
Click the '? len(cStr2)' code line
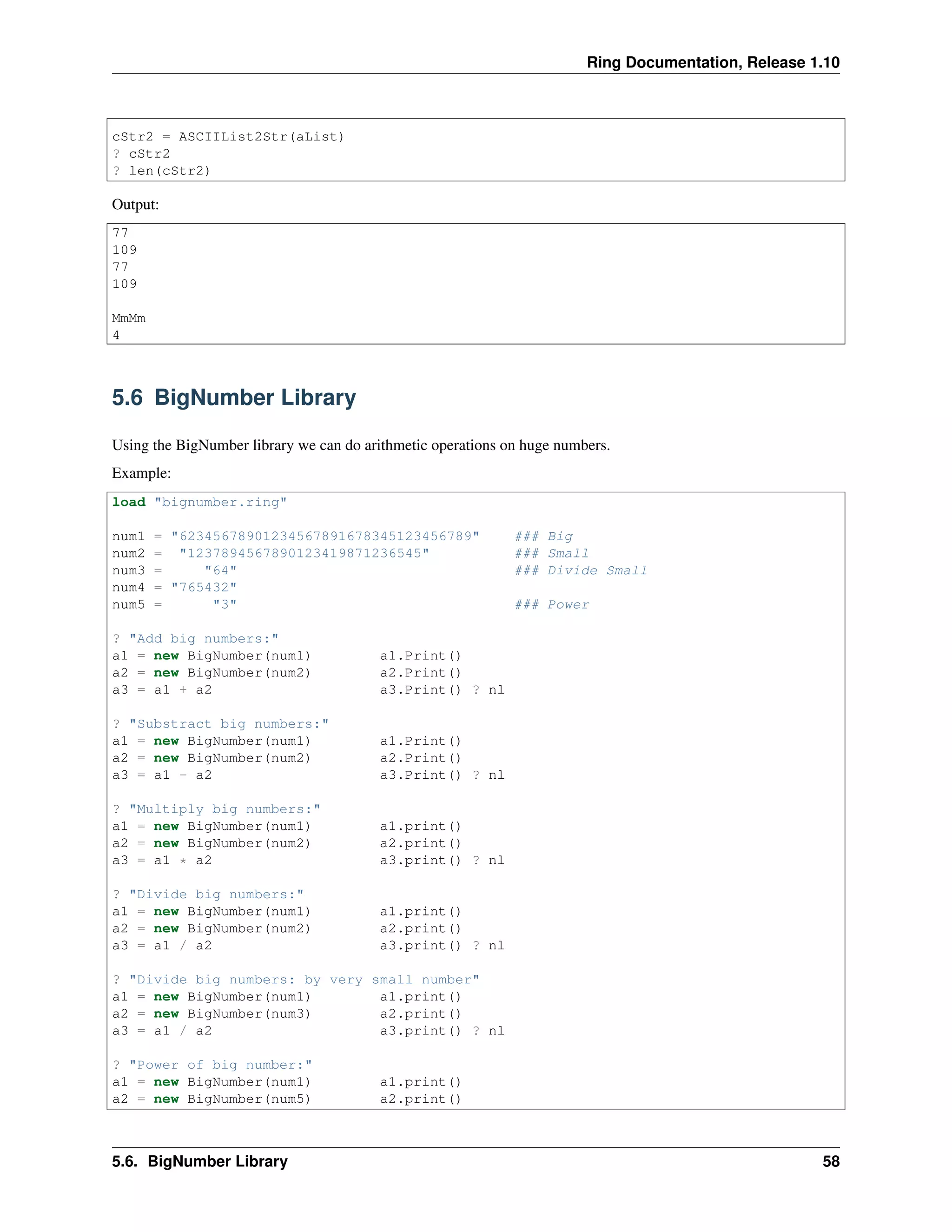click(x=161, y=171)
